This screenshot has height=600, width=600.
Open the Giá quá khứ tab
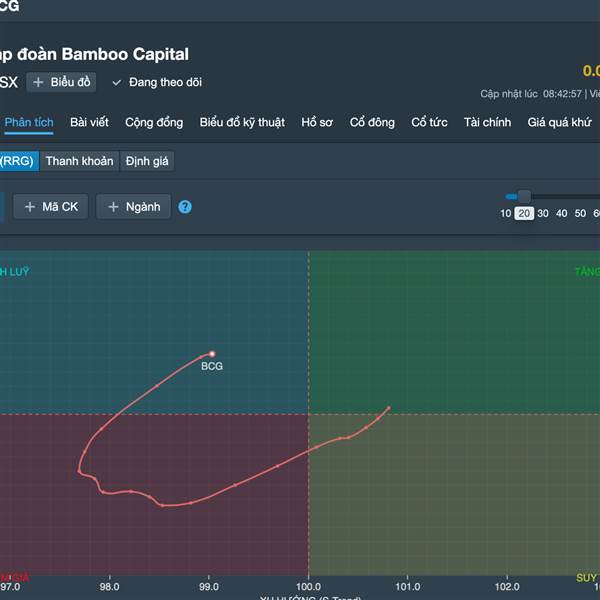pos(559,122)
